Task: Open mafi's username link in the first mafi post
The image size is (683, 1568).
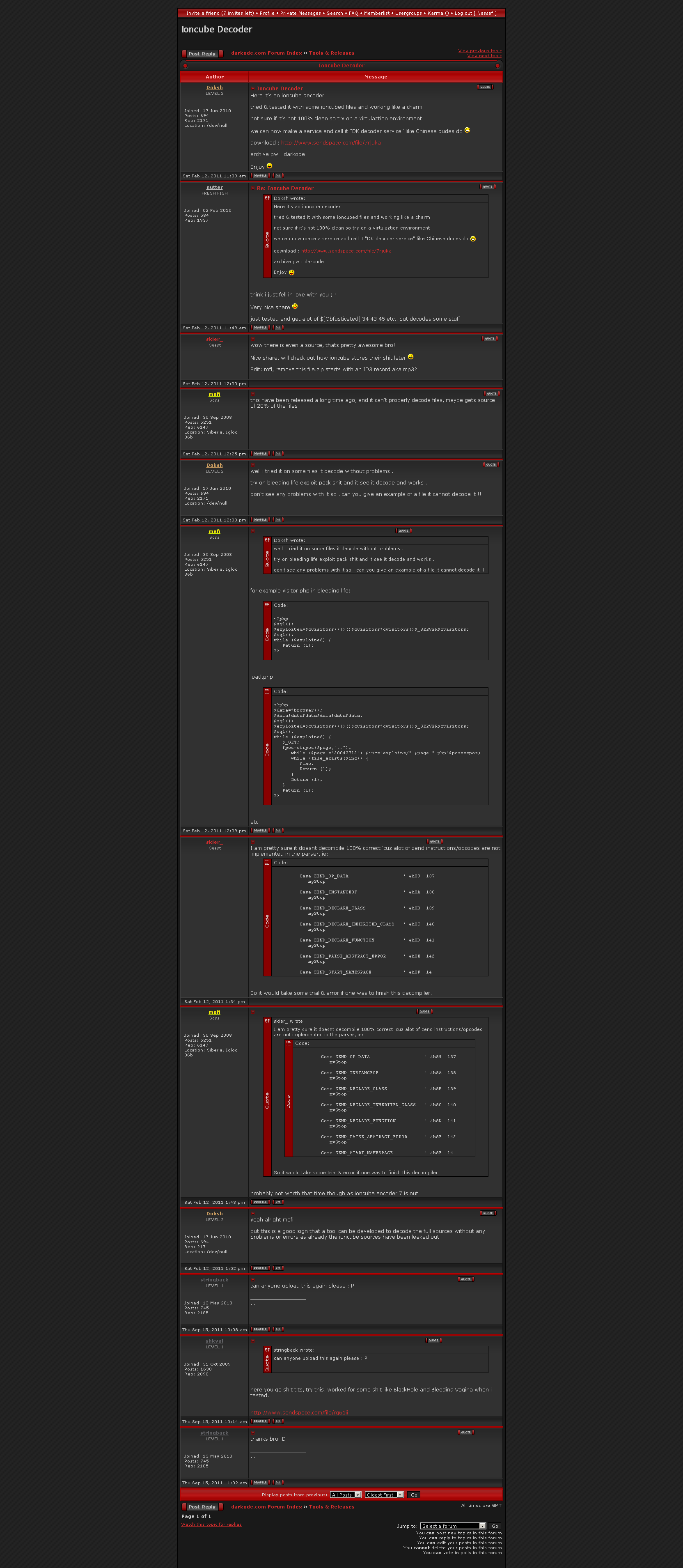Action: coord(214,395)
